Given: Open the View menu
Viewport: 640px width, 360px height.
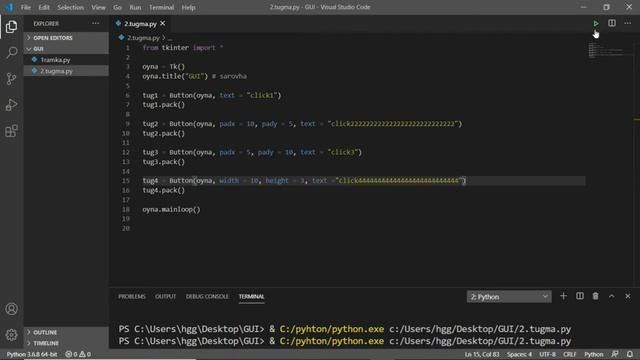Looking at the screenshot, I should 98,7.
